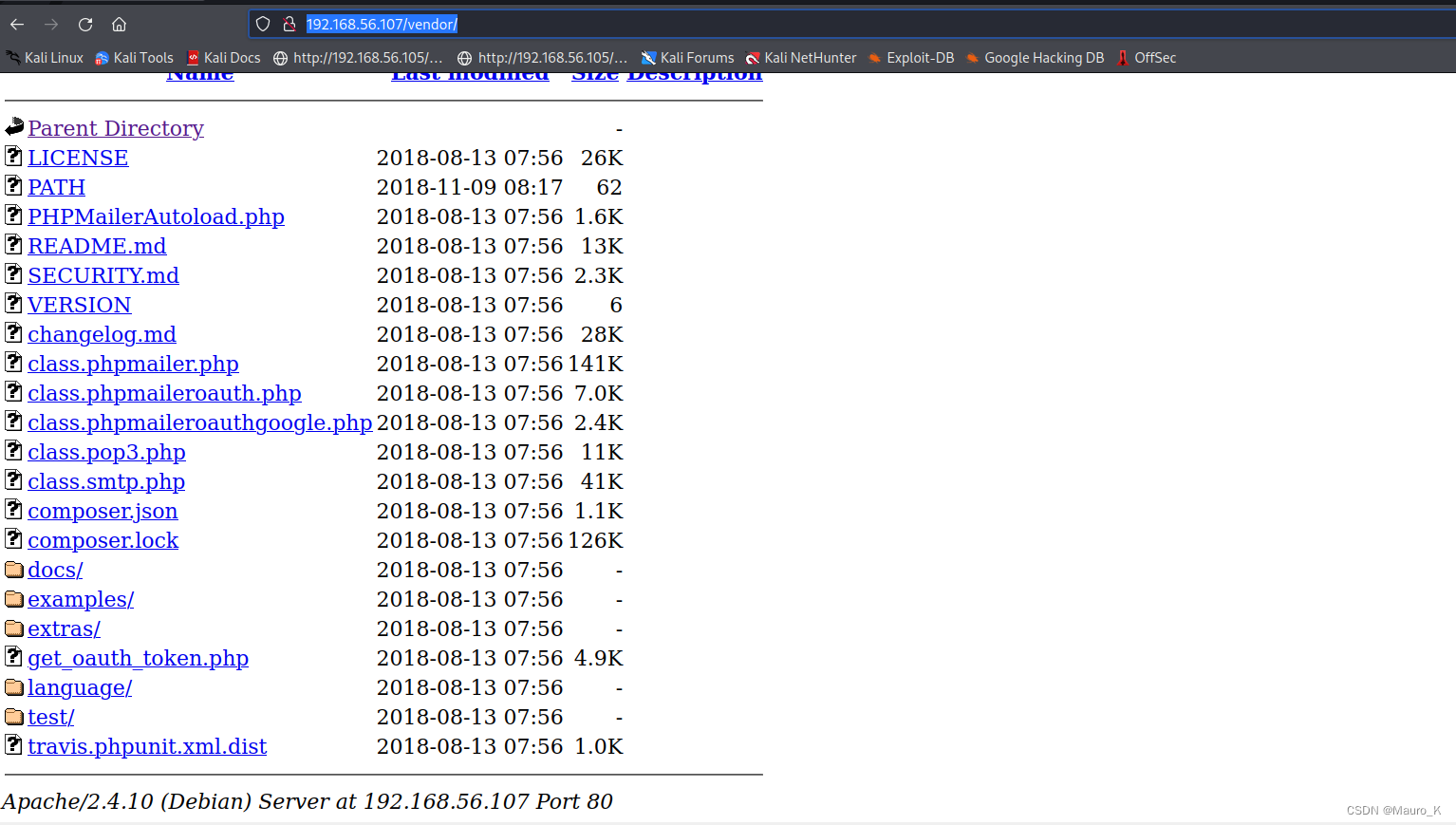Click the 2018-11-09 08:17 date of PATH

pyautogui.click(x=470, y=187)
